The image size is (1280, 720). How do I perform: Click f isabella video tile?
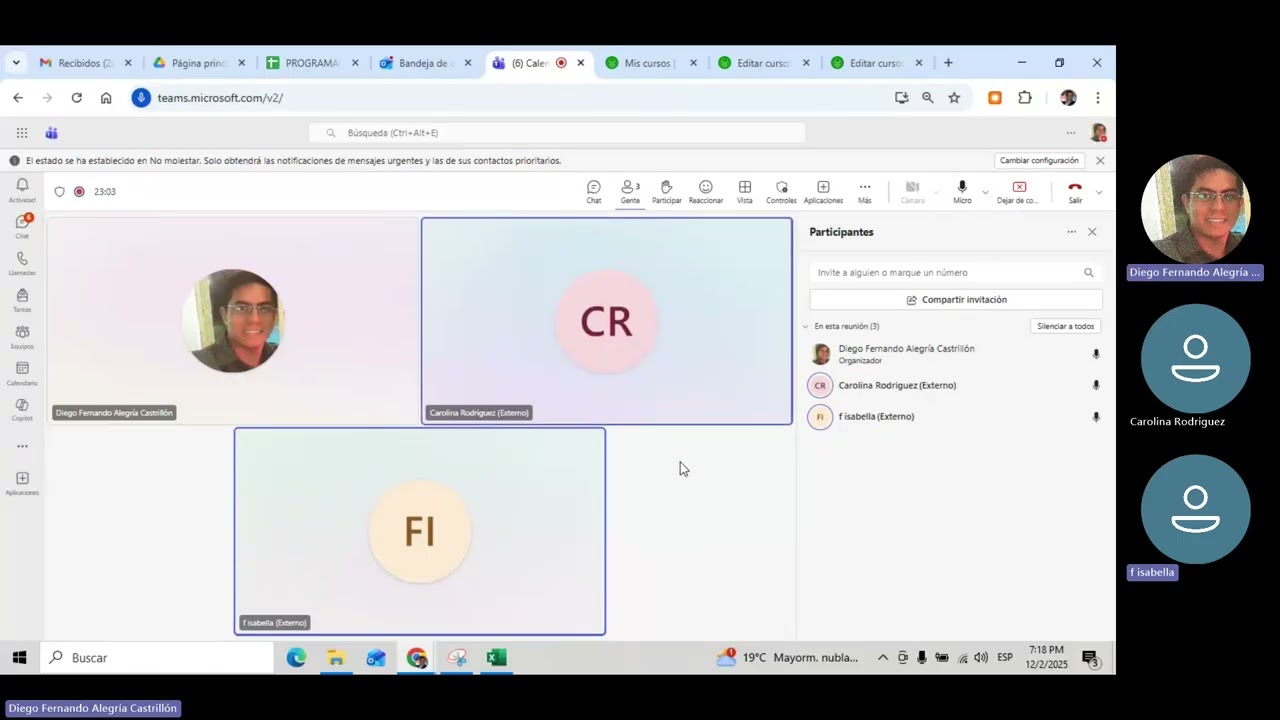[420, 531]
